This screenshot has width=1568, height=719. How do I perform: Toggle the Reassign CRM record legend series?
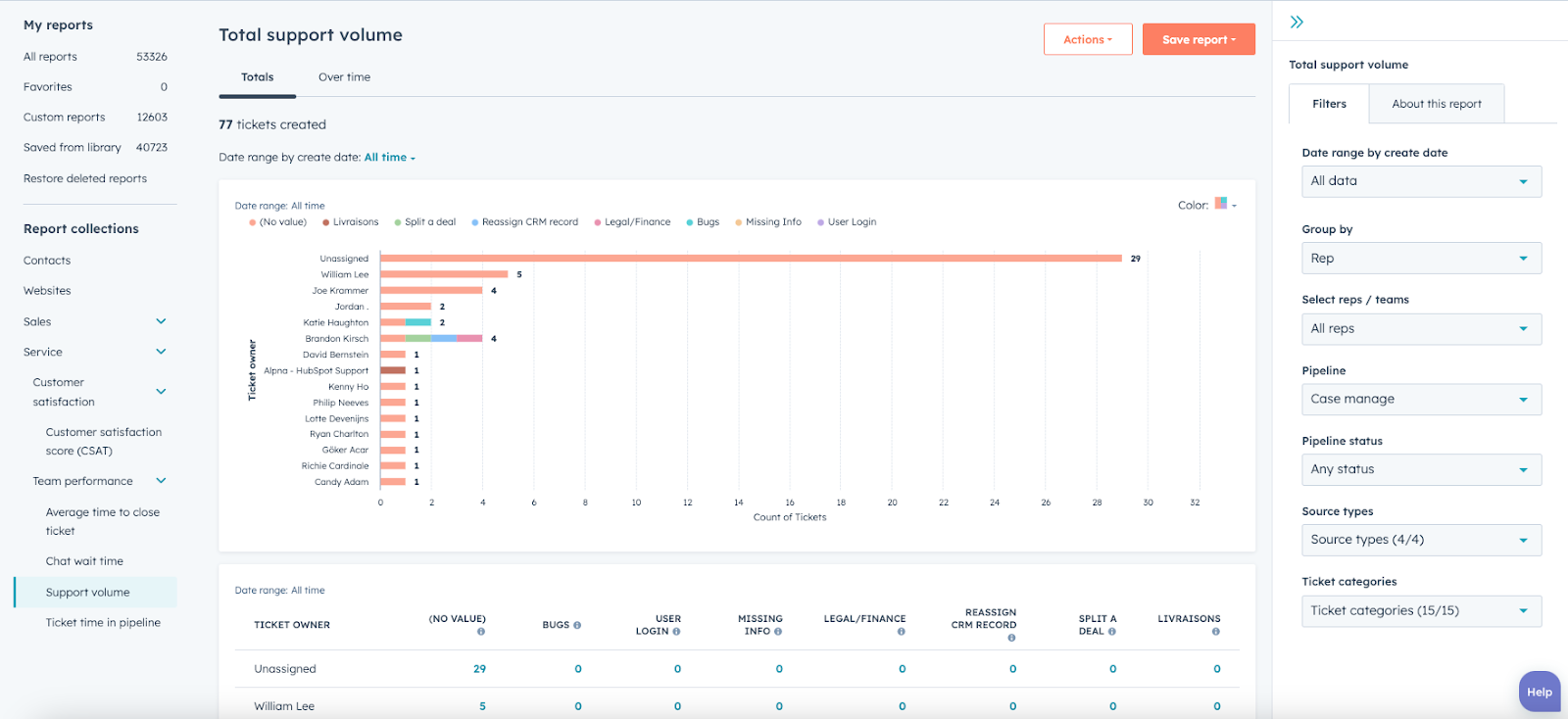[525, 222]
